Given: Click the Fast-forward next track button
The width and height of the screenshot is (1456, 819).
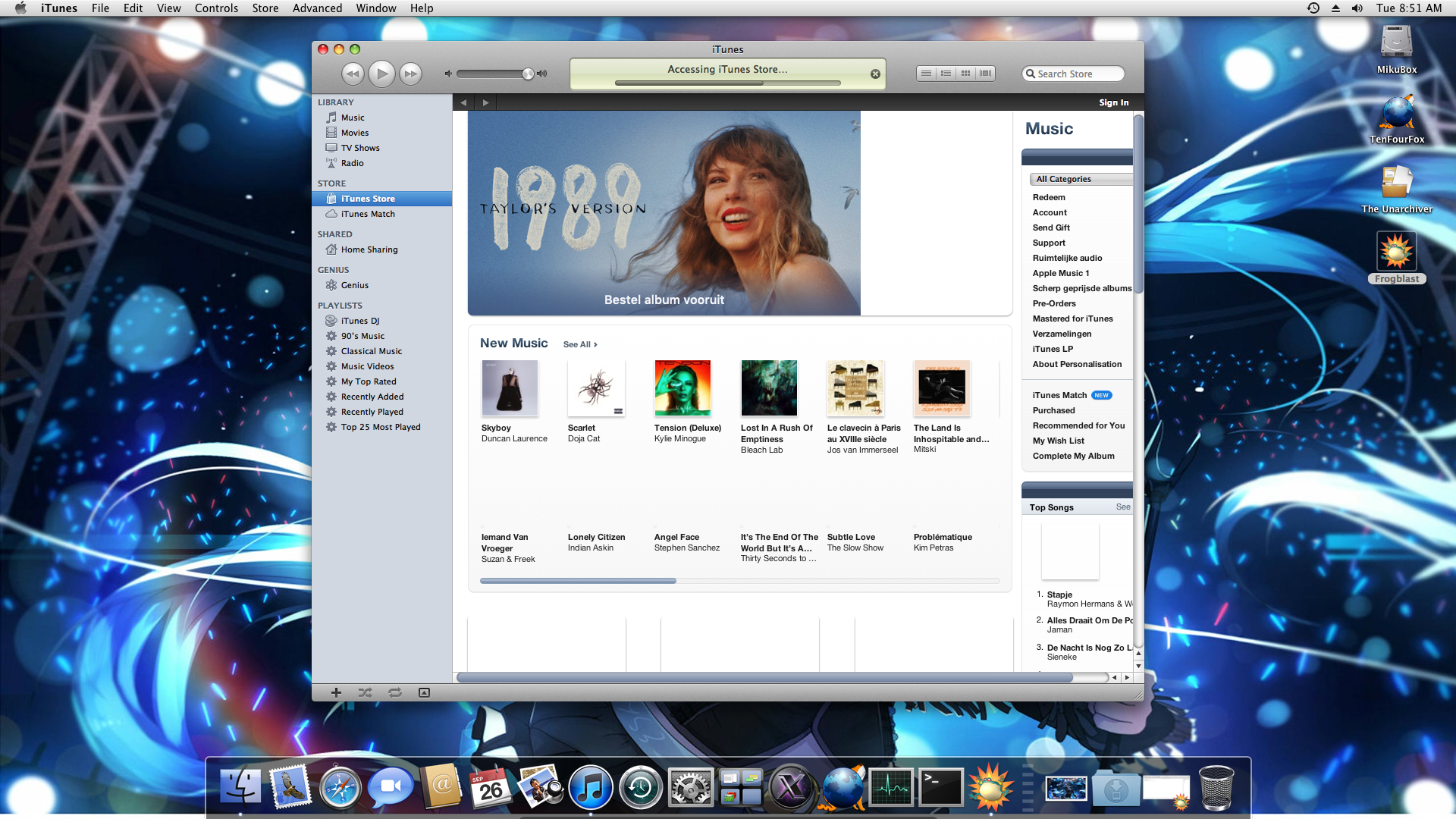Looking at the screenshot, I should pyautogui.click(x=410, y=74).
